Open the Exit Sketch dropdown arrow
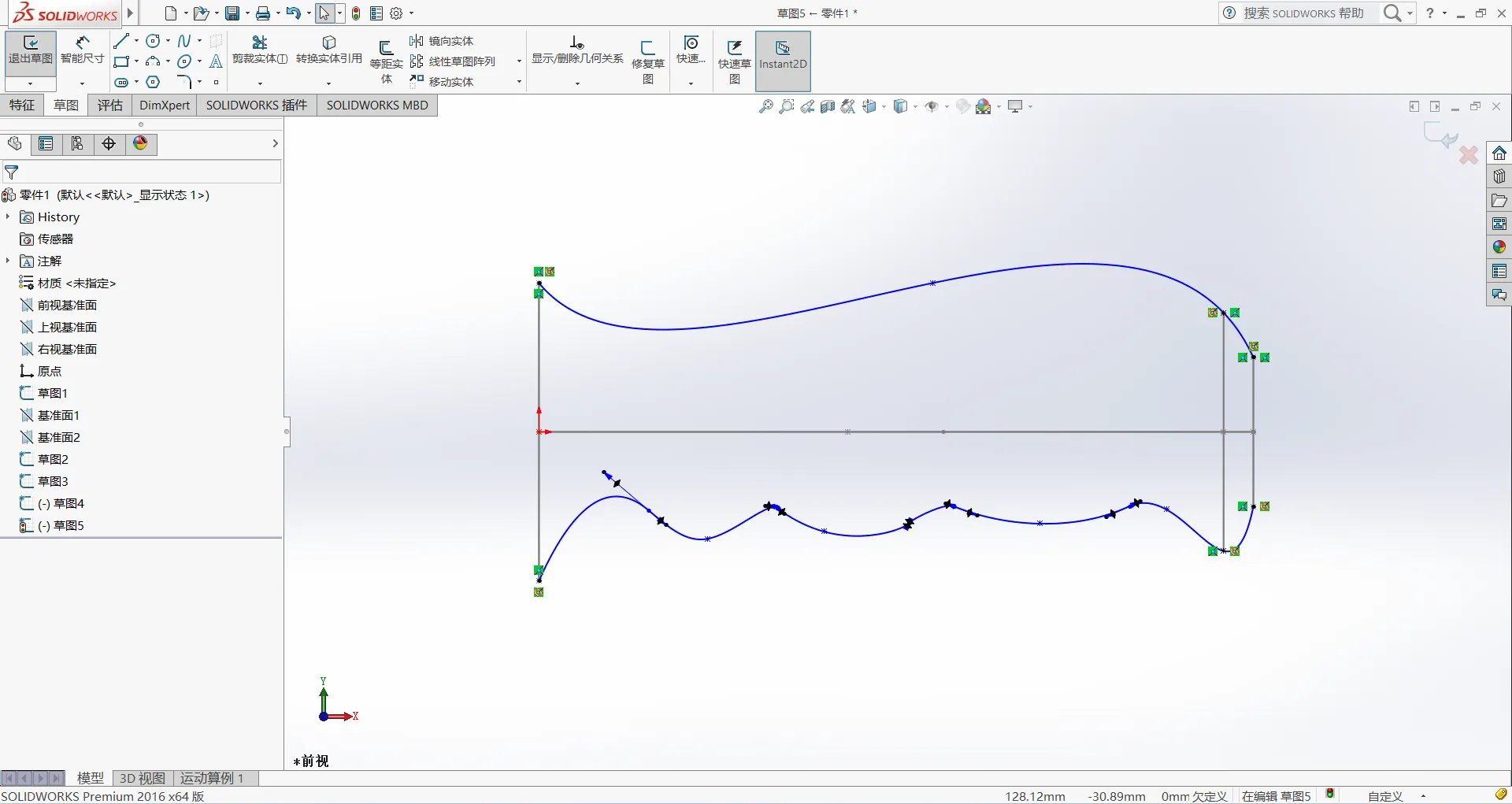 pos(31,83)
